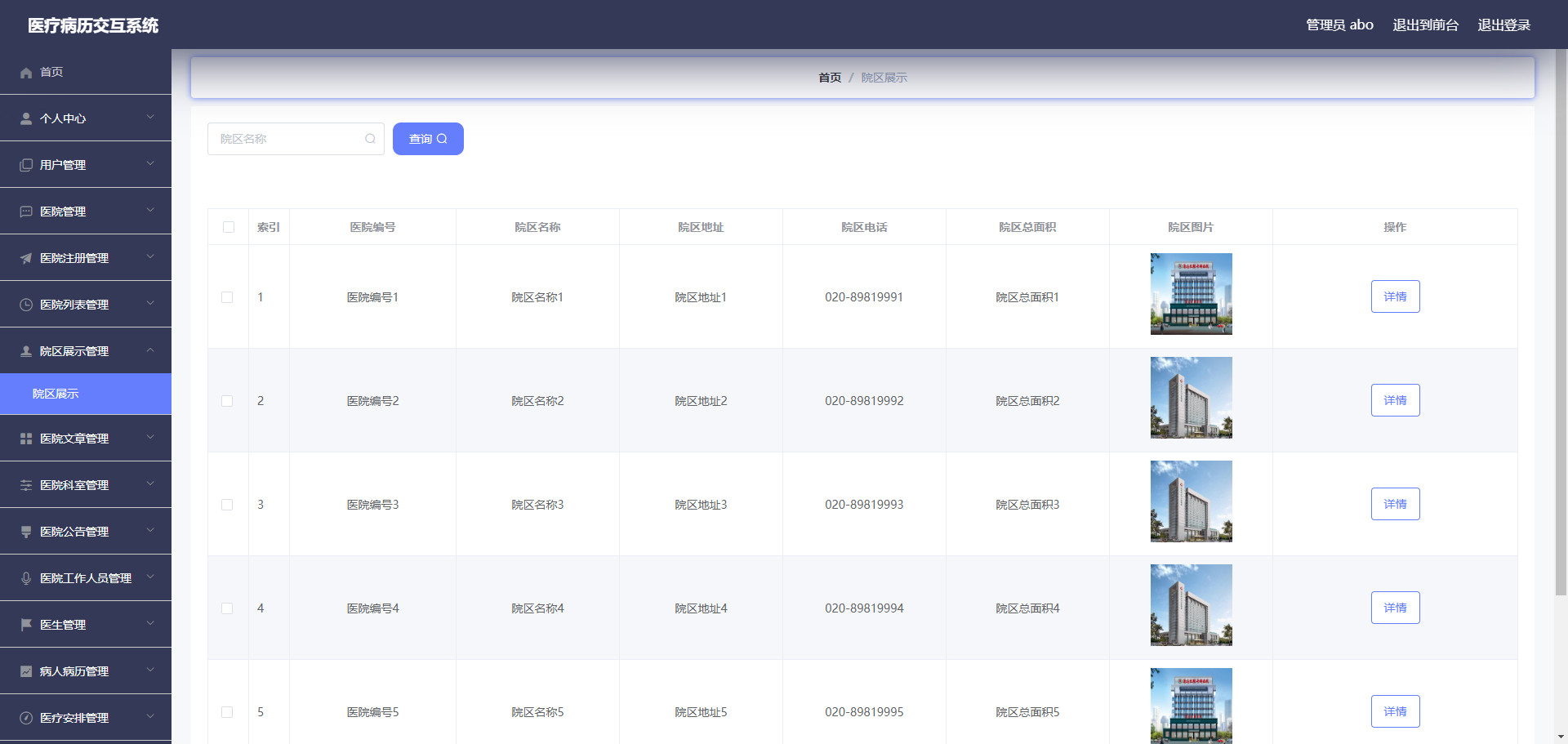This screenshot has width=1568, height=744.
Task: Check the checkbox for row 医院编号1
Action: (x=227, y=297)
